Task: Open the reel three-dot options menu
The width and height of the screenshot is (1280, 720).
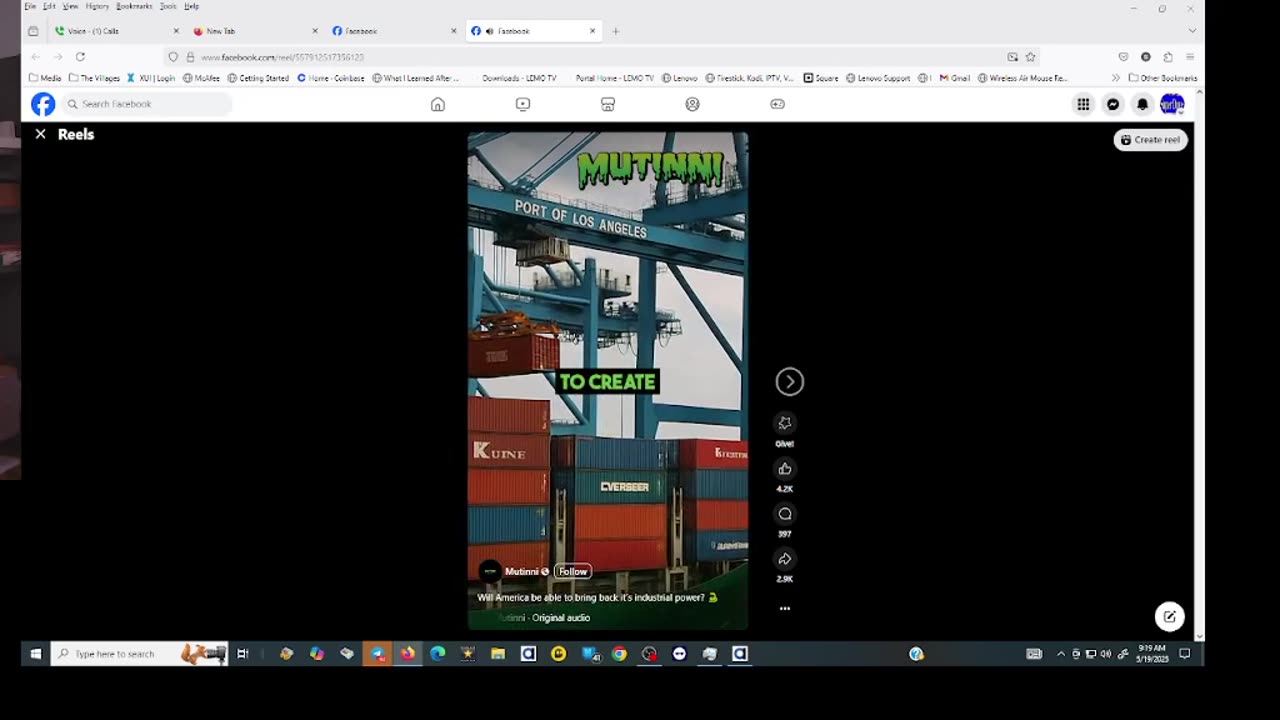Action: (785, 608)
